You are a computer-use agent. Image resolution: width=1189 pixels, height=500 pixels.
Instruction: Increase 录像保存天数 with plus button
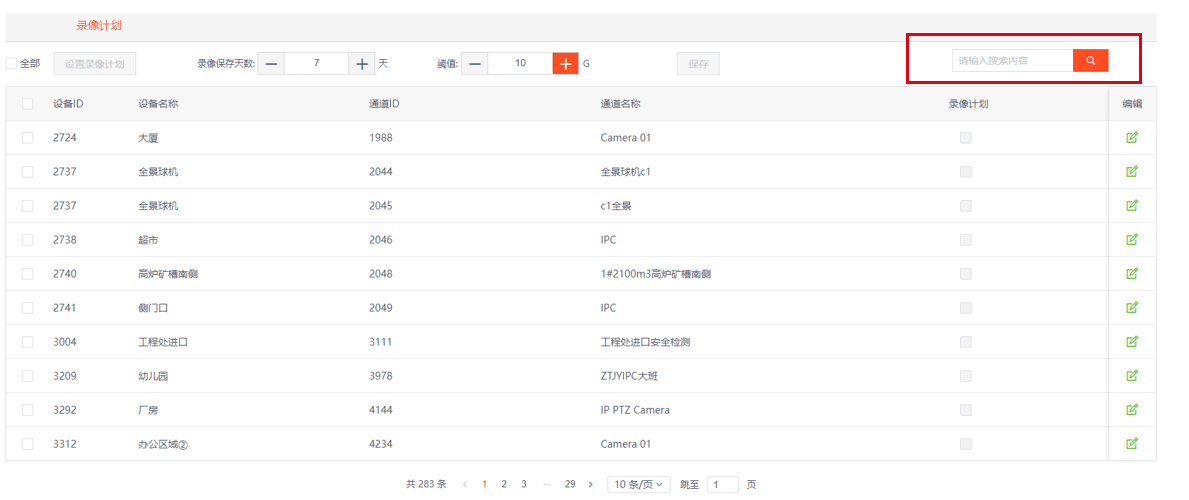(x=362, y=64)
